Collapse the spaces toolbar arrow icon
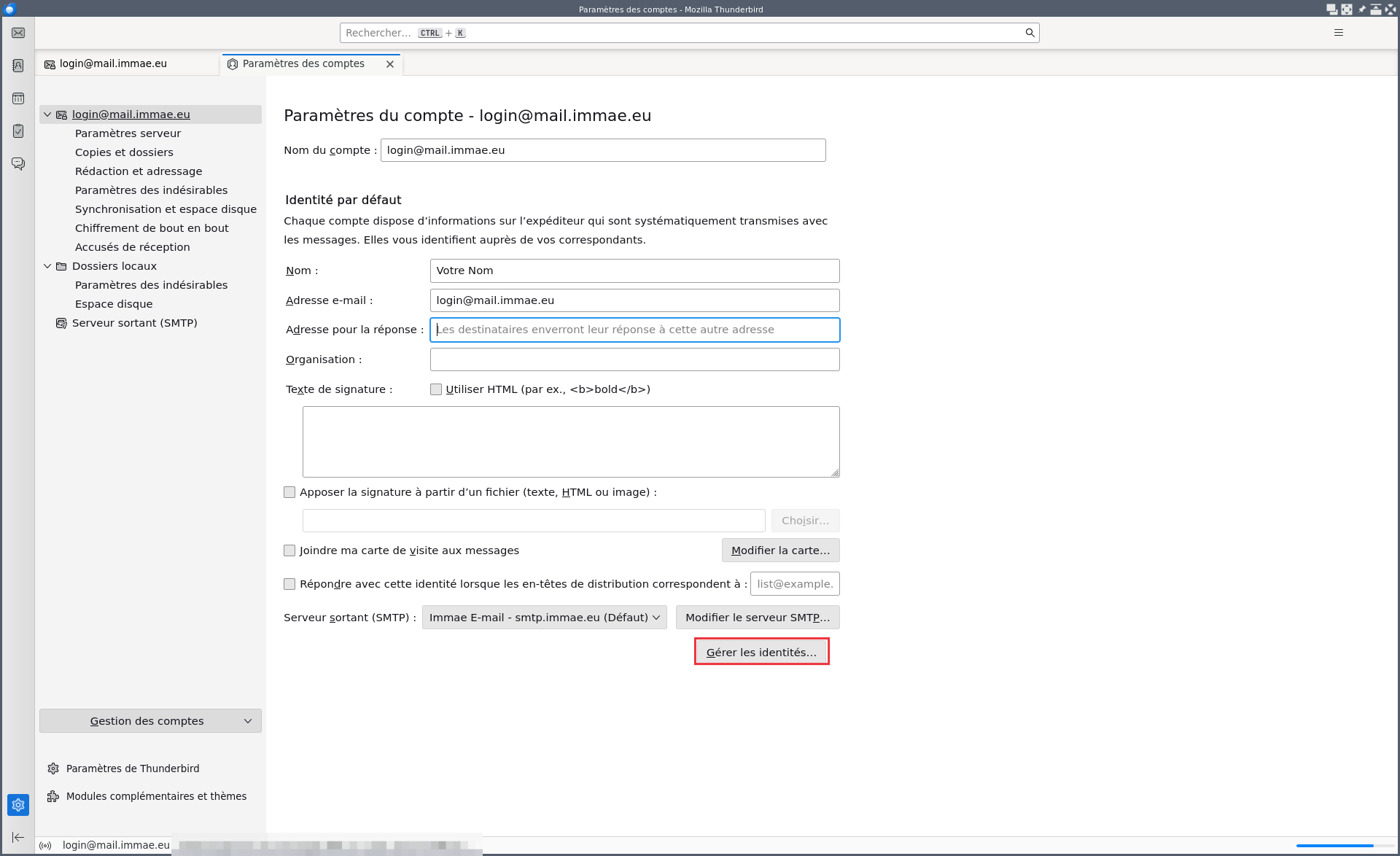 (18, 837)
